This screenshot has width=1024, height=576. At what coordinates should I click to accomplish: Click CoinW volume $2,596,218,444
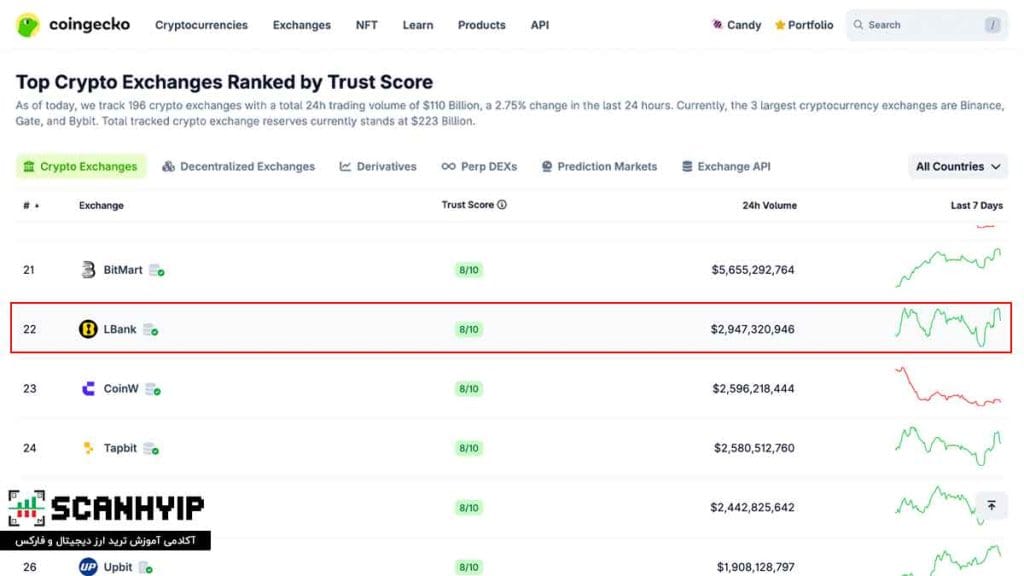tap(753, 389)
